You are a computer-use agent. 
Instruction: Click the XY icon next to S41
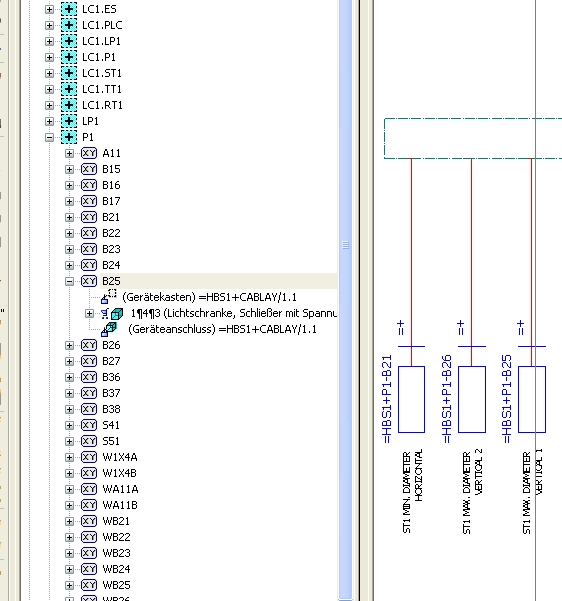click(89, 425)
